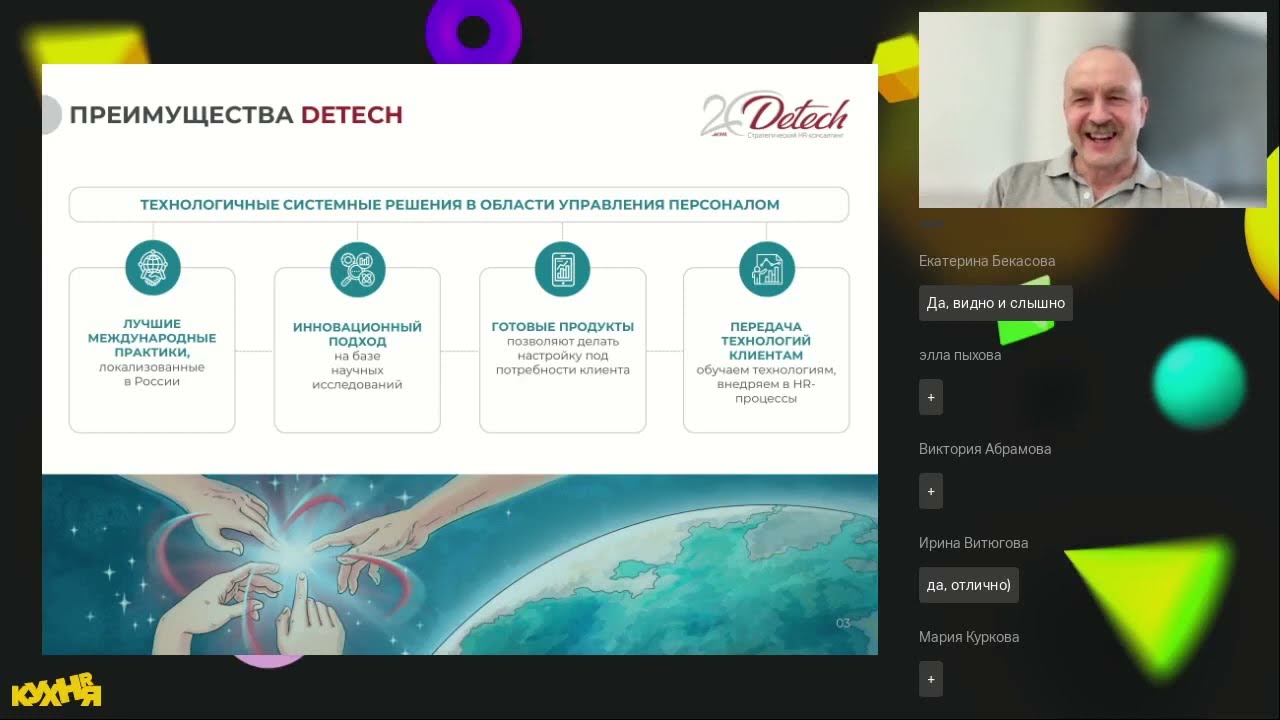Click the globe handshake icon on slide
The width and height of the screenshot is (1280, 720).
153,268
